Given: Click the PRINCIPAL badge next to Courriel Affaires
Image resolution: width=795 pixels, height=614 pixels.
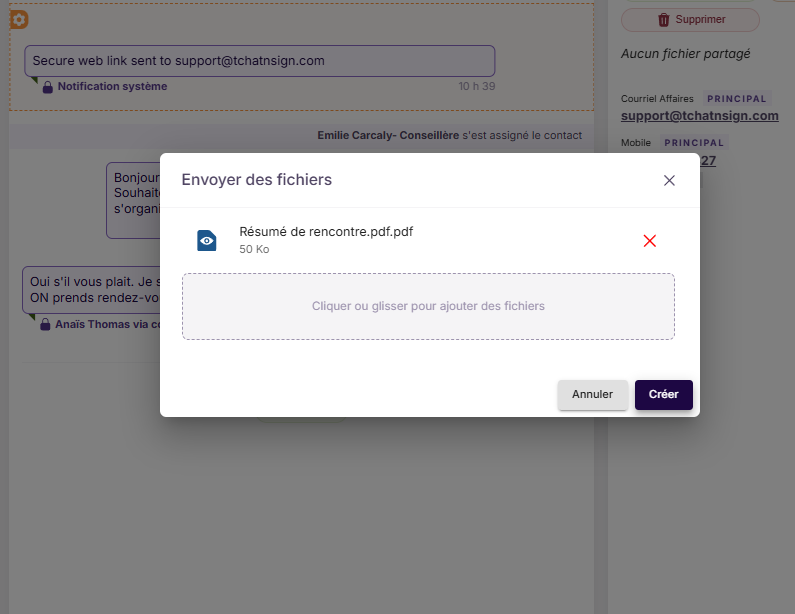Looking at the screenshot, I should pyautogui.click(x=737, y=99).
